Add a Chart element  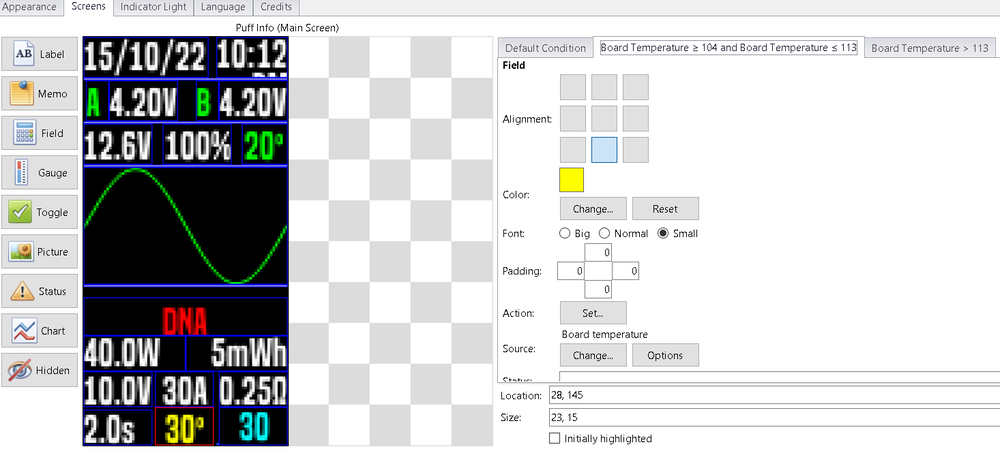coord(40,331)
